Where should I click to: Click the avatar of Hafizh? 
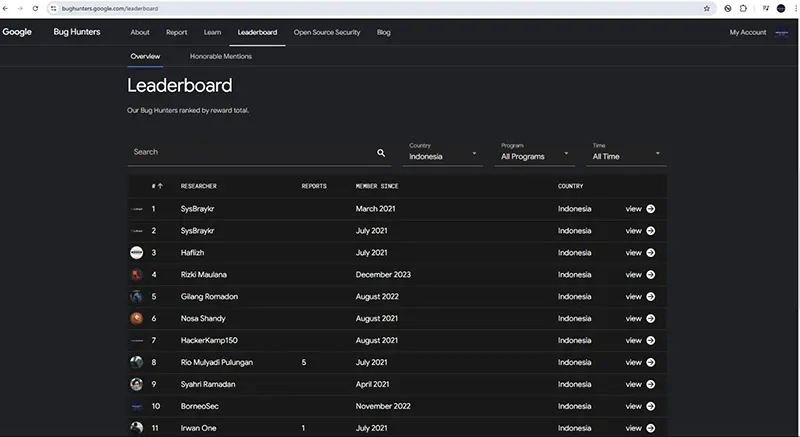click(136, 252)
